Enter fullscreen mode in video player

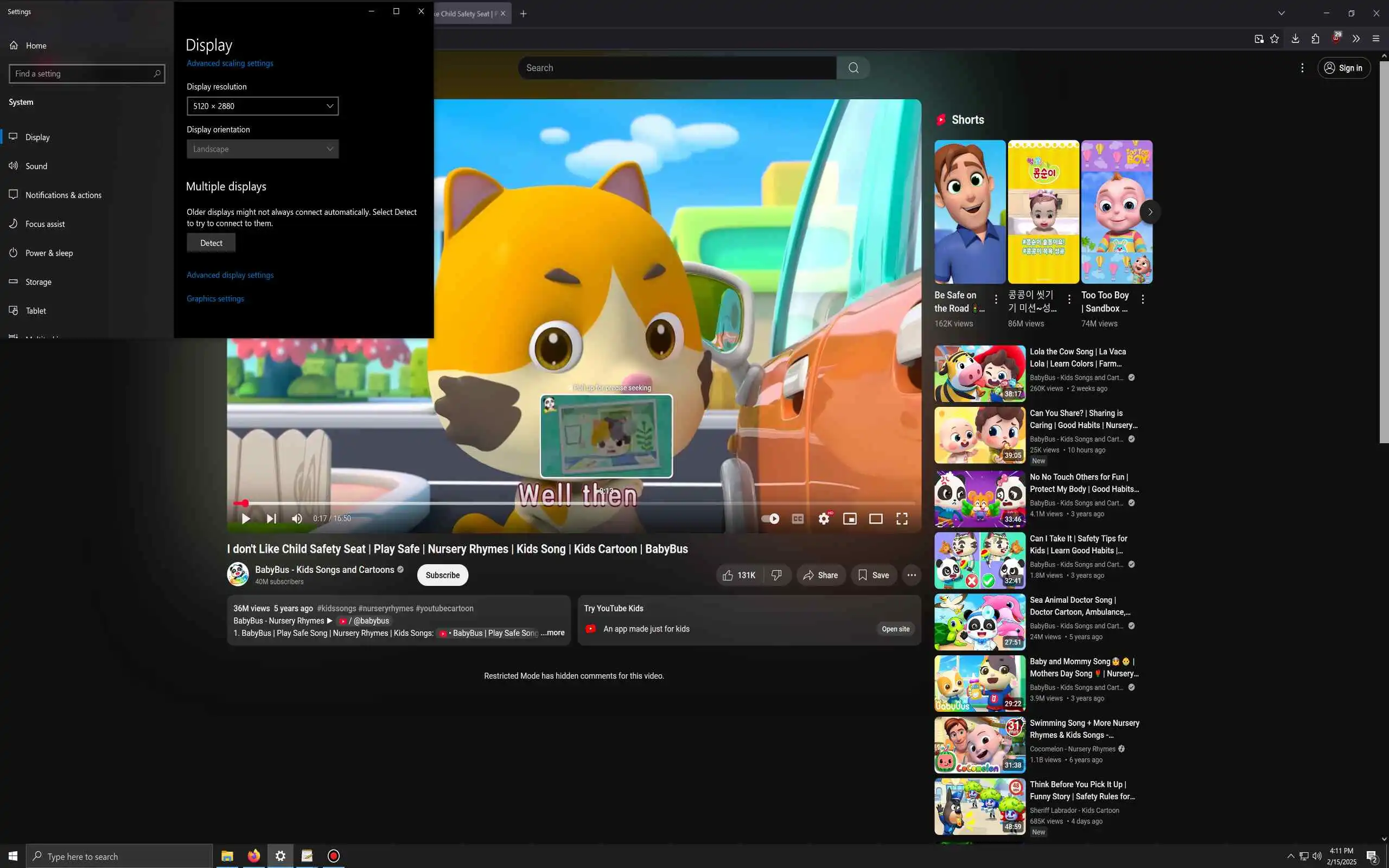902,519
